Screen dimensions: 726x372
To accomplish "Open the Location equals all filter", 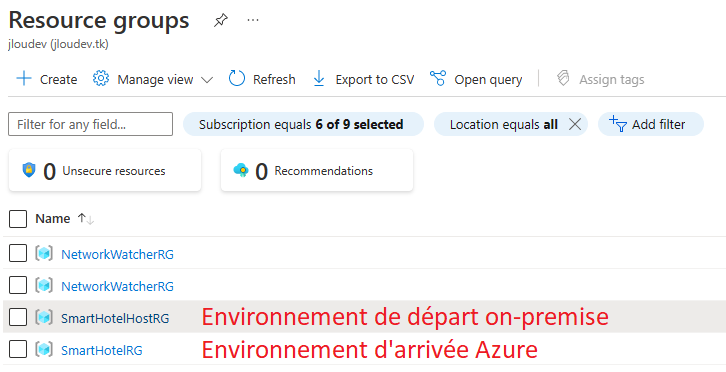I will [503, 124].
